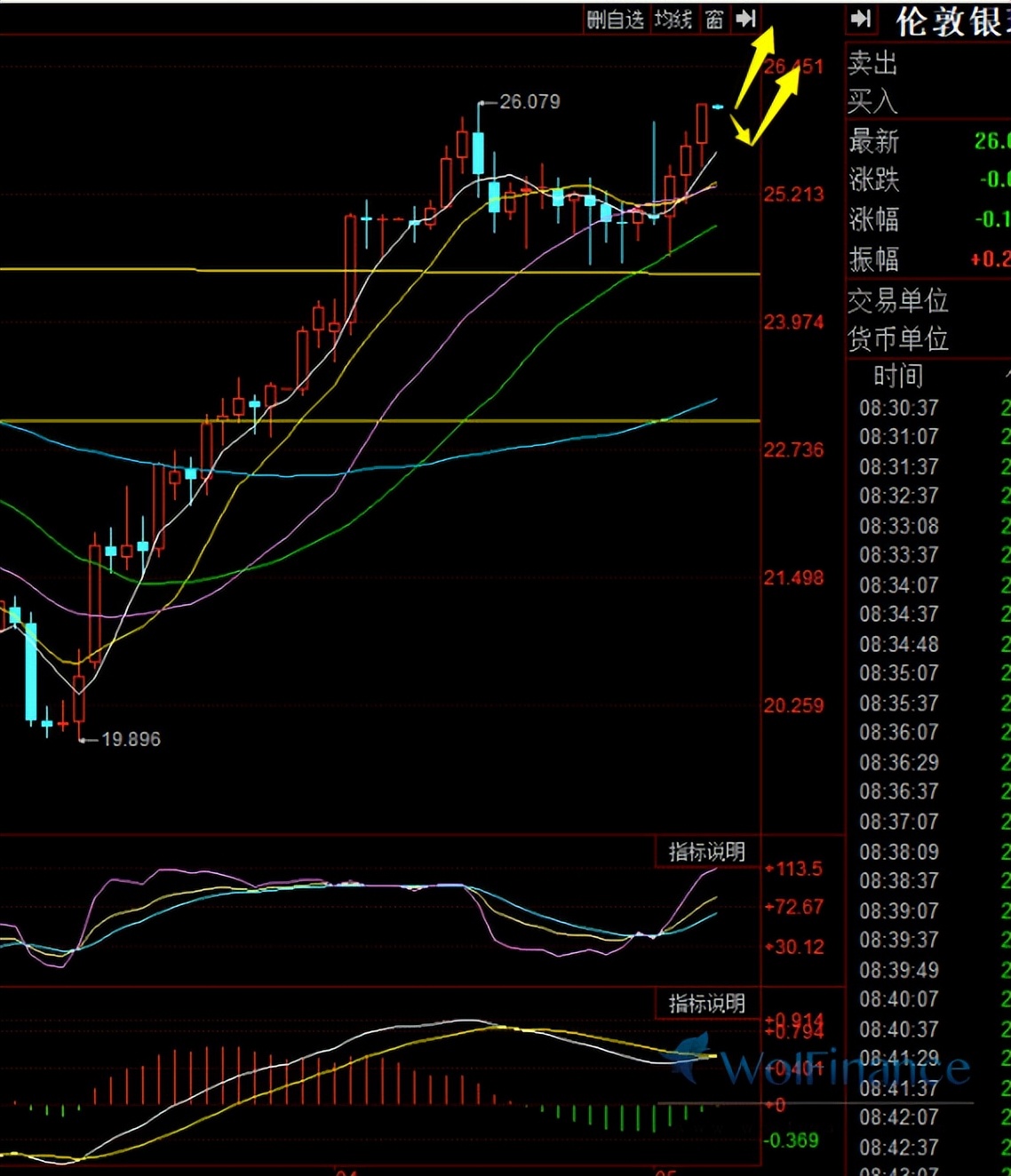Viewport: 1011px width, 1176px height.
Task: Click the 时间 column header
Action: 898,376
